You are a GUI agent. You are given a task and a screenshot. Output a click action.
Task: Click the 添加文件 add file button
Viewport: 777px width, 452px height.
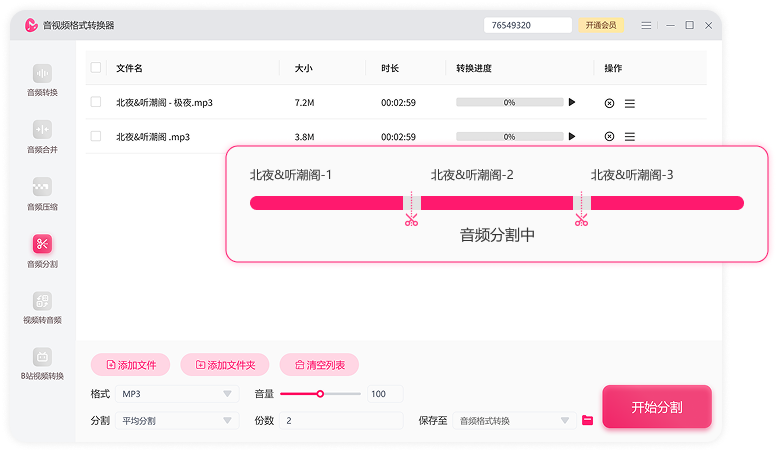coord(130,365)
